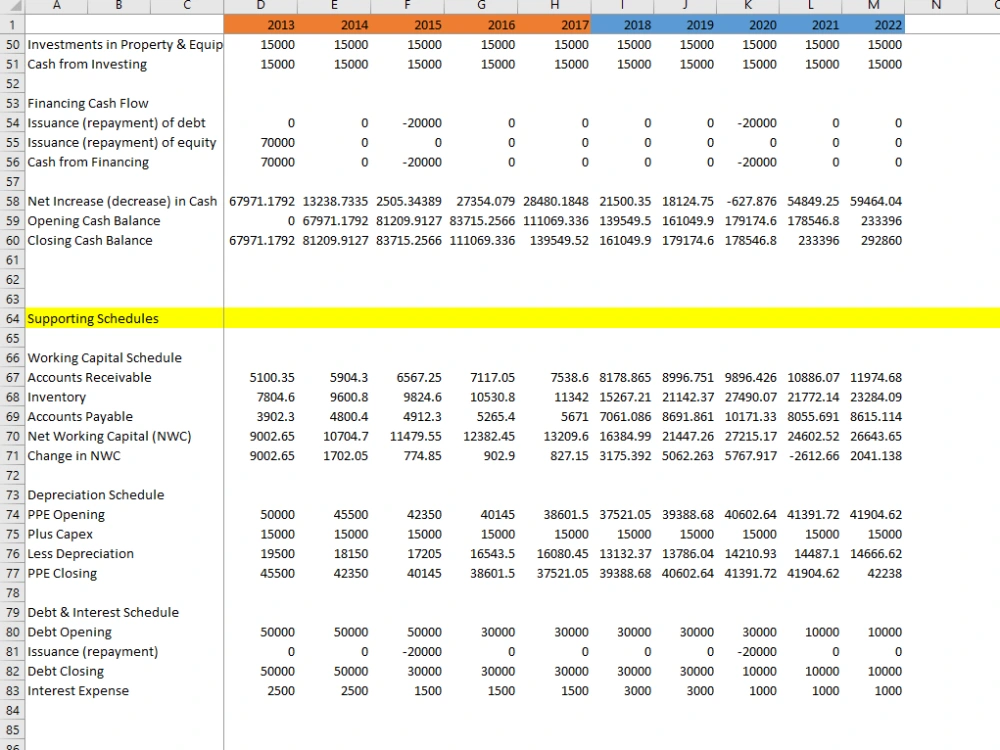Click Issuance (repayment) of debt -20000 under 2015
The width and height of the screenshot is (1000, 750).
422,123
